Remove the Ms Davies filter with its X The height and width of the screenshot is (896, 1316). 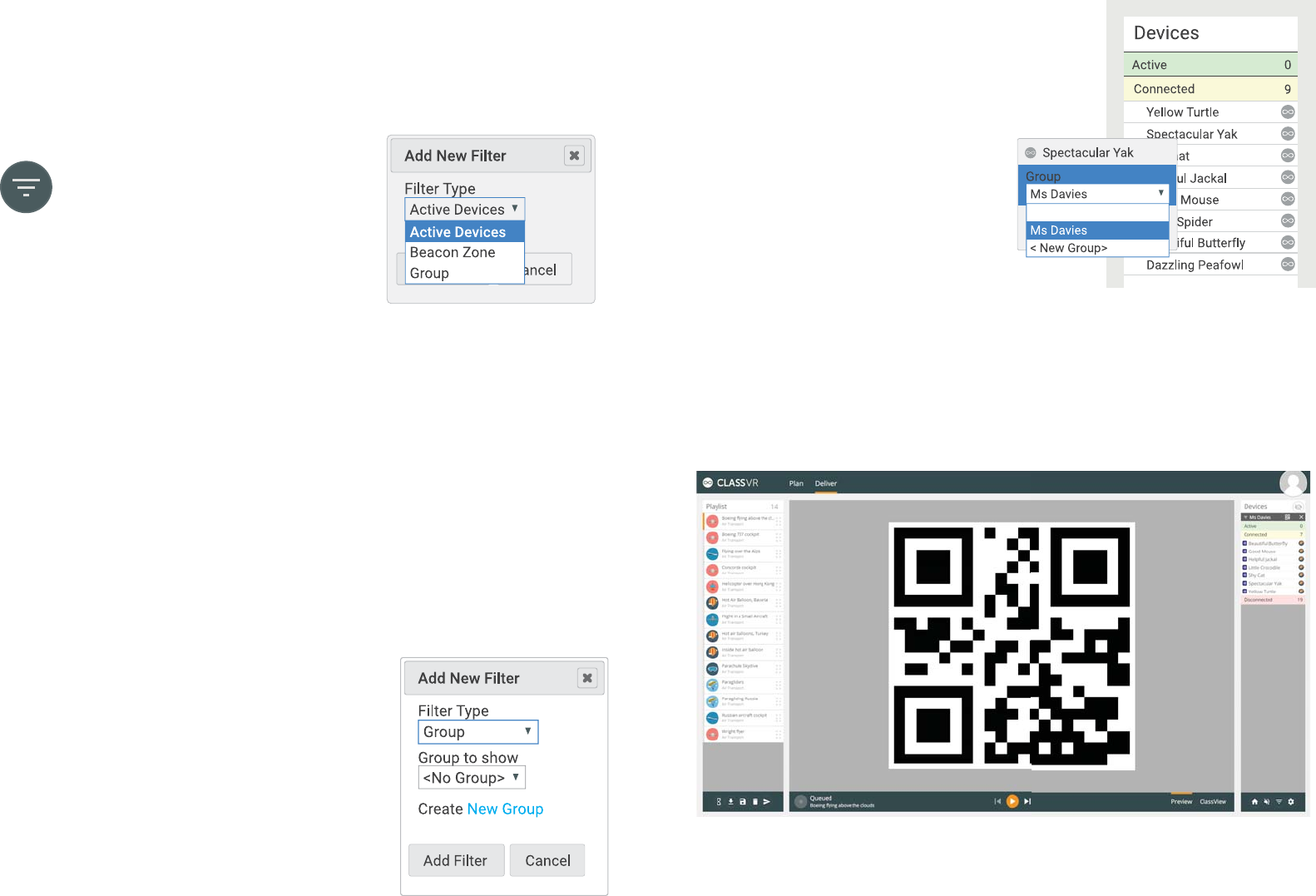(1301, 517)
